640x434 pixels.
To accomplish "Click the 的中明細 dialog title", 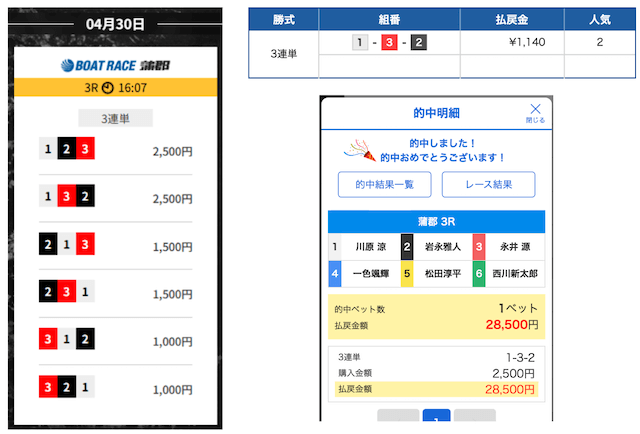I will click(x=436, y=113).
